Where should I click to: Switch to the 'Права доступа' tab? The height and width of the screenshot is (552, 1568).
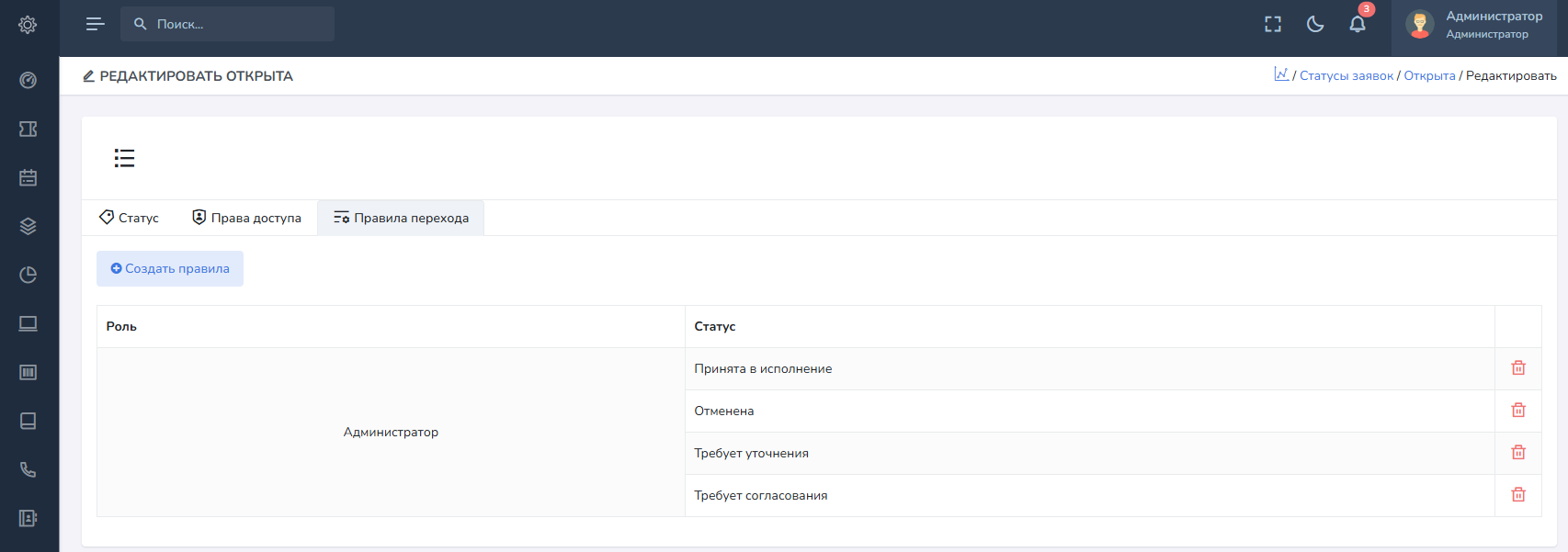click(246, 218)
